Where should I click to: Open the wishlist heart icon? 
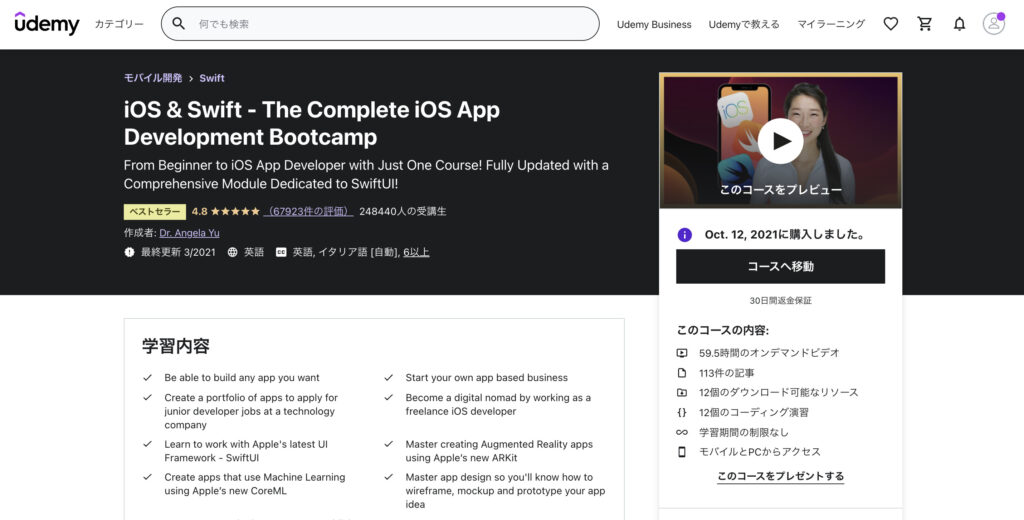(891, 24)
